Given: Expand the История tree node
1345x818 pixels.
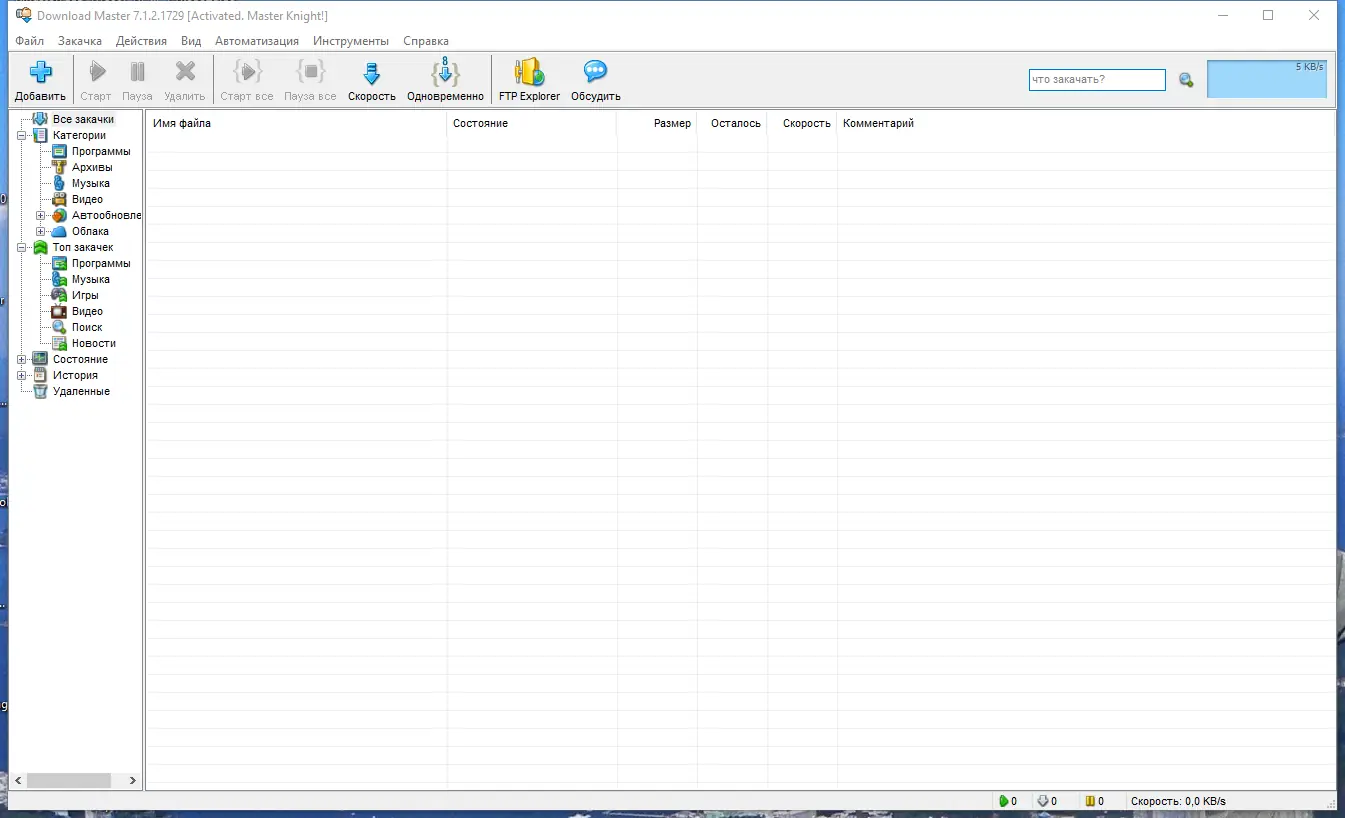Looking at the screenshot, I should click(x=22, y=376).
